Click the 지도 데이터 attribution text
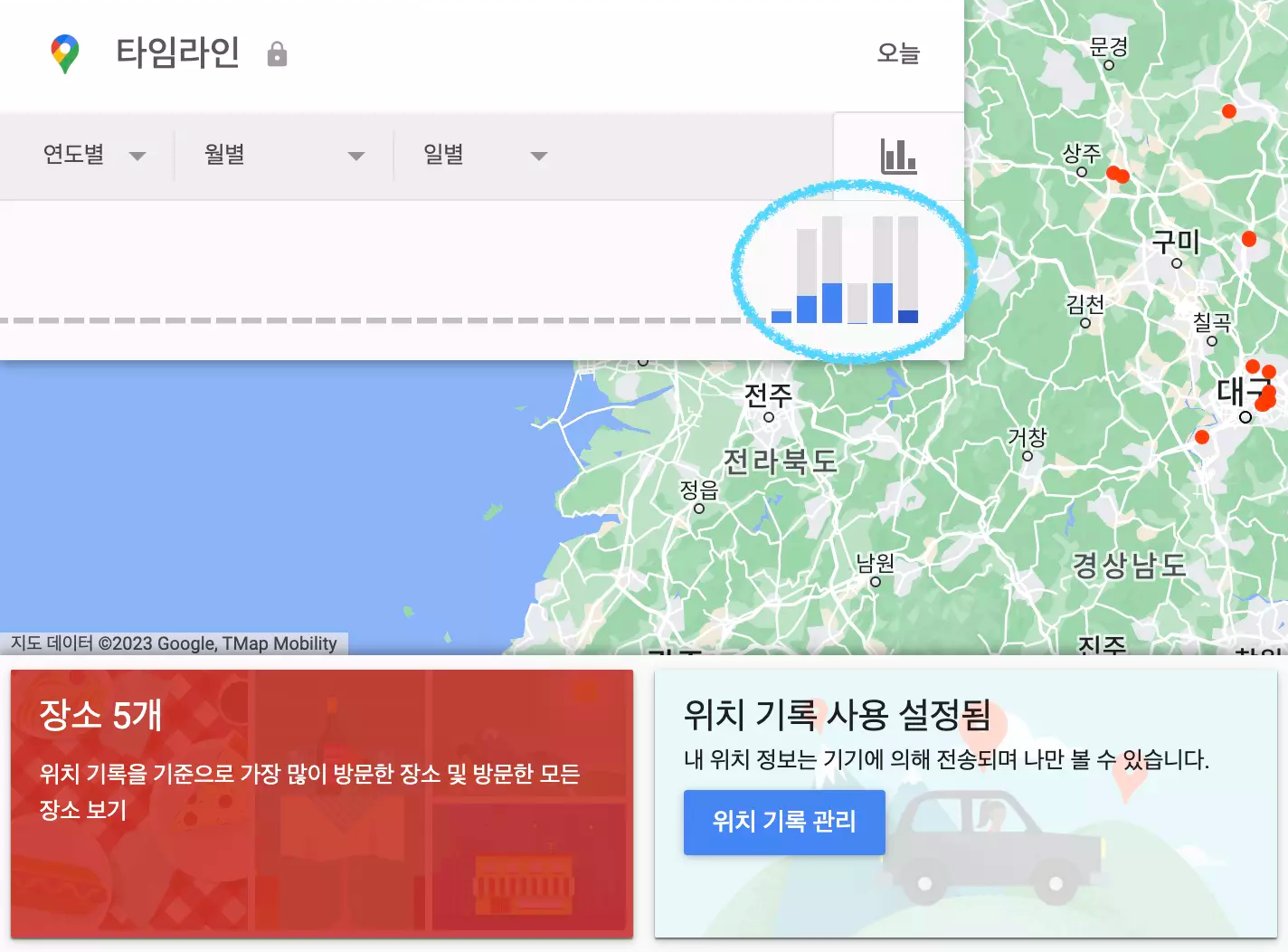The width and height of the screenshot is (1288, 952). [173, 643]
